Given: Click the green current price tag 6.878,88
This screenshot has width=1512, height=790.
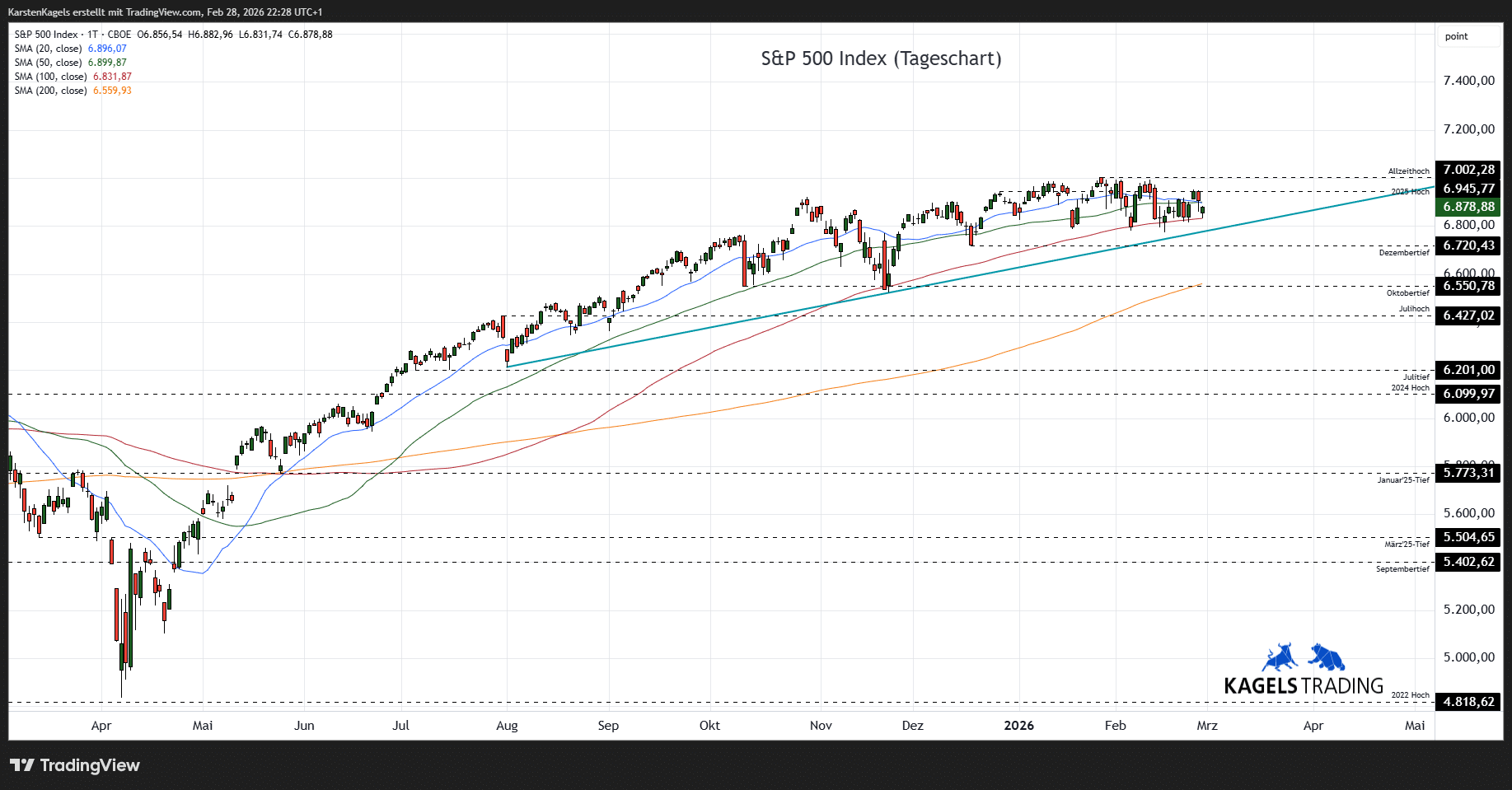Looking at the screenshot, I should (1468, 207).
